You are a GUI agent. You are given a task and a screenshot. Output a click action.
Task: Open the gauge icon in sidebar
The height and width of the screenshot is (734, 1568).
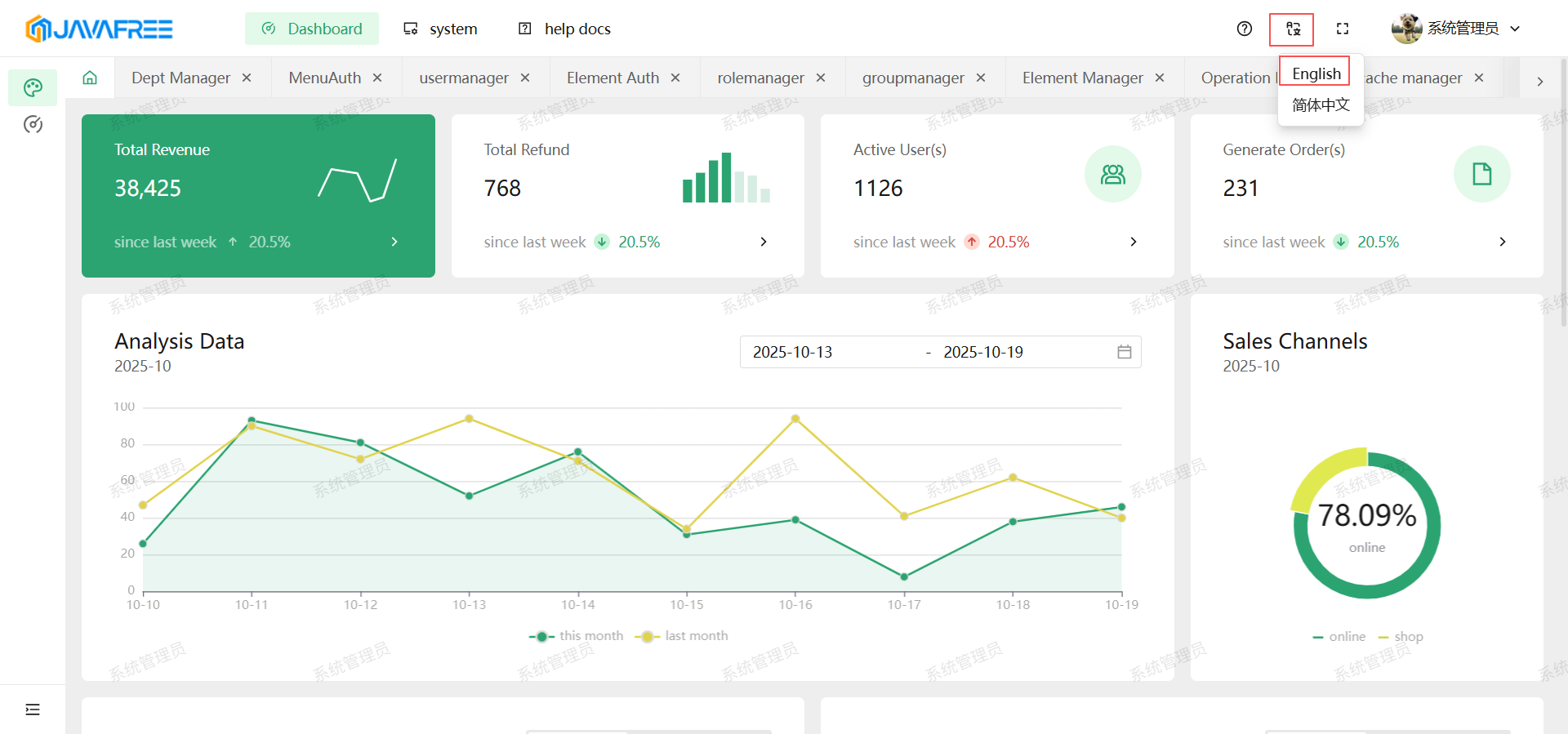tap(33, 124)
